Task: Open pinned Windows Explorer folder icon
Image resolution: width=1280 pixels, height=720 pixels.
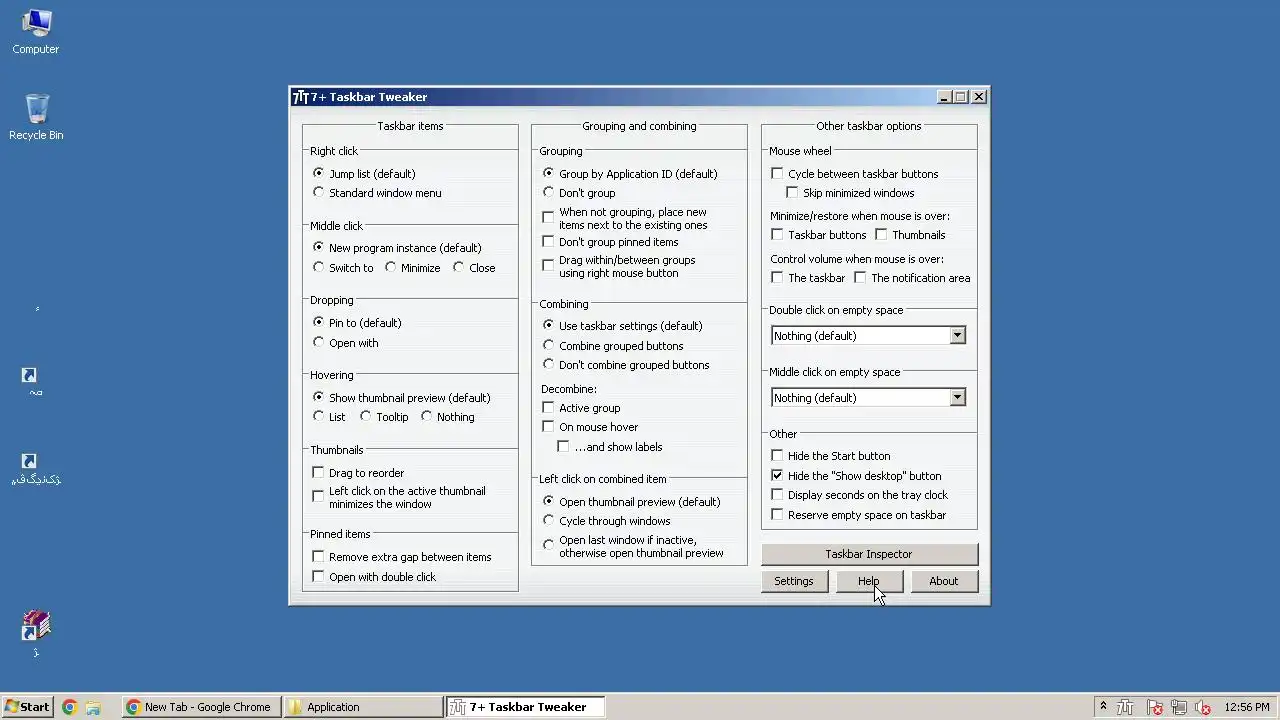Action: point(93,707)
